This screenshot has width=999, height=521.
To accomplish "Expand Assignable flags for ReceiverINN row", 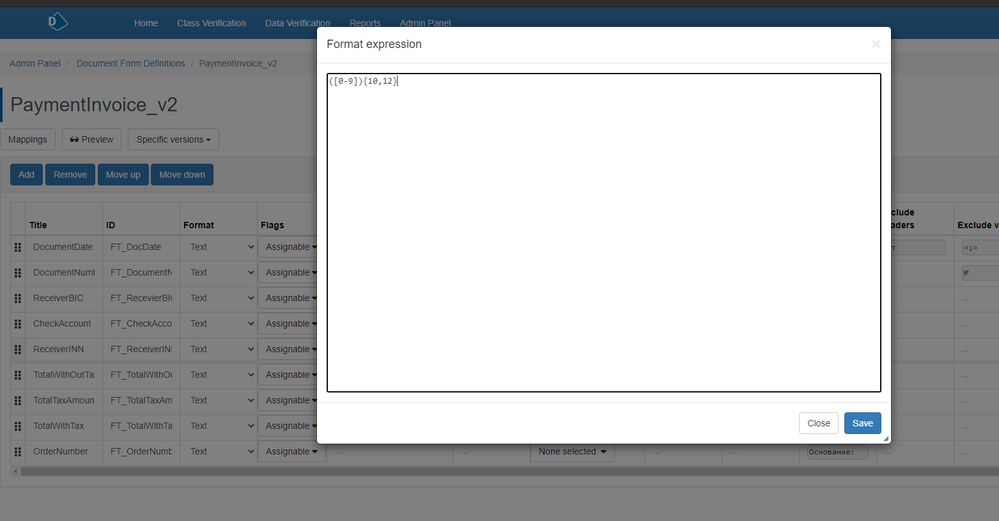I will [x=288, y=349].
